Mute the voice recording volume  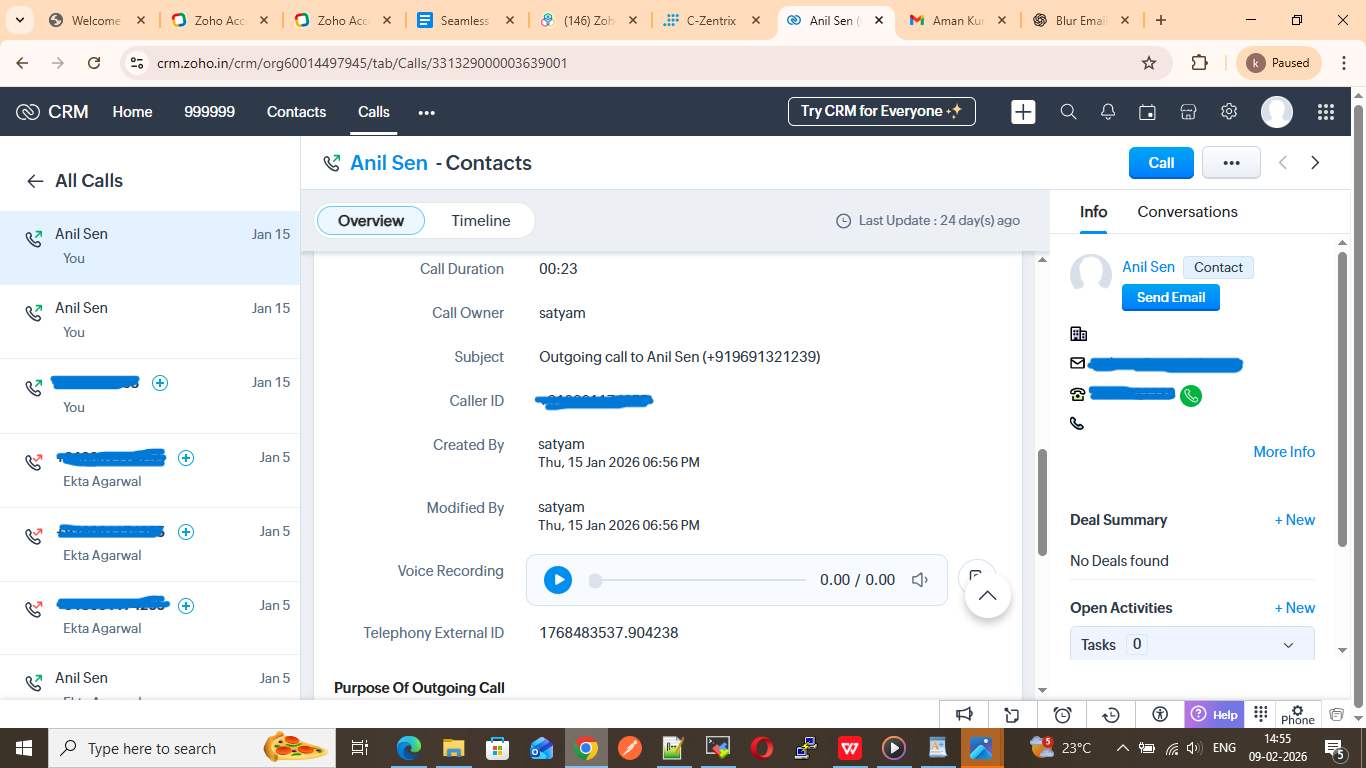920,580
